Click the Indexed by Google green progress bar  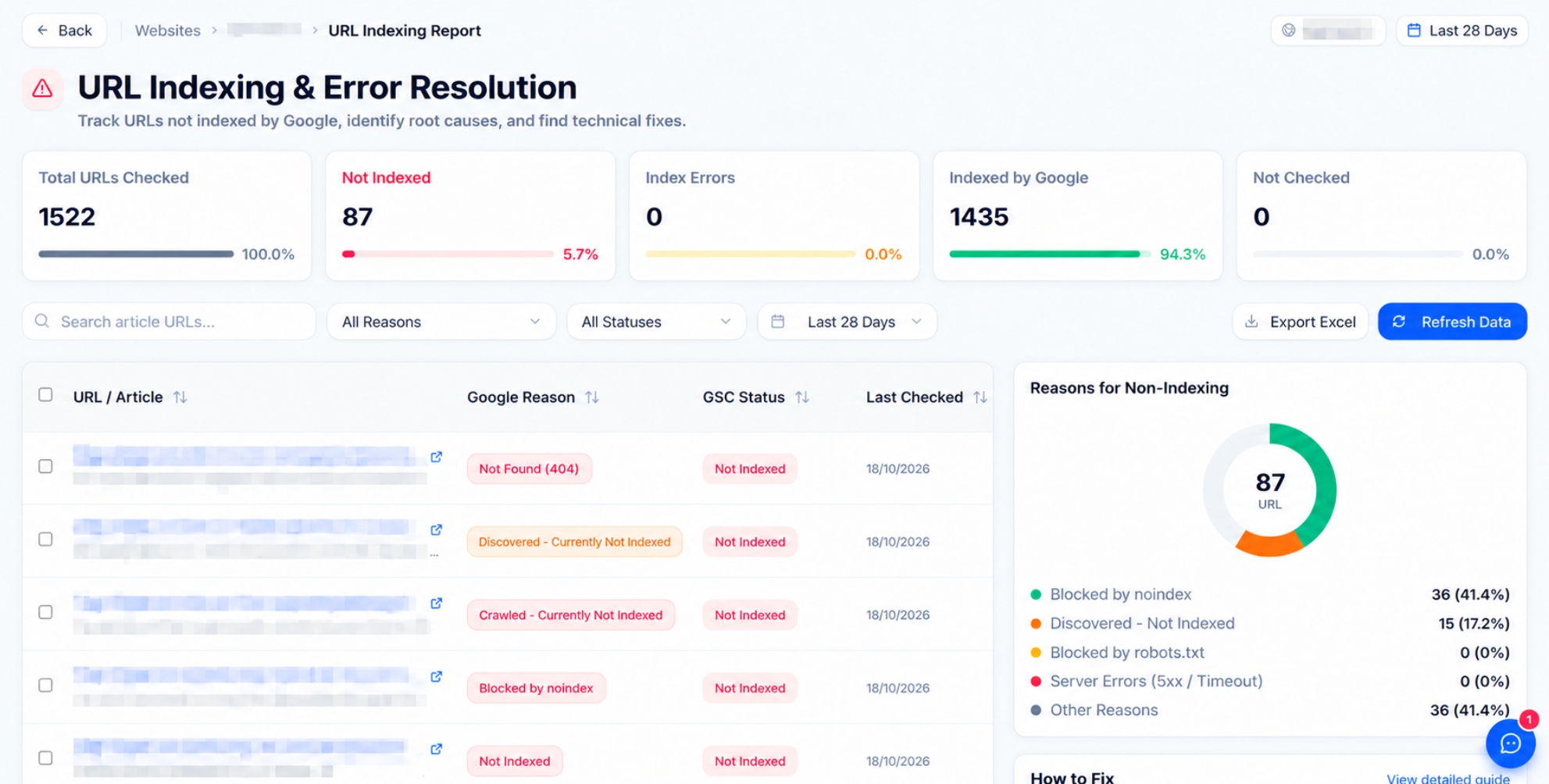[x=1049, y=254]
